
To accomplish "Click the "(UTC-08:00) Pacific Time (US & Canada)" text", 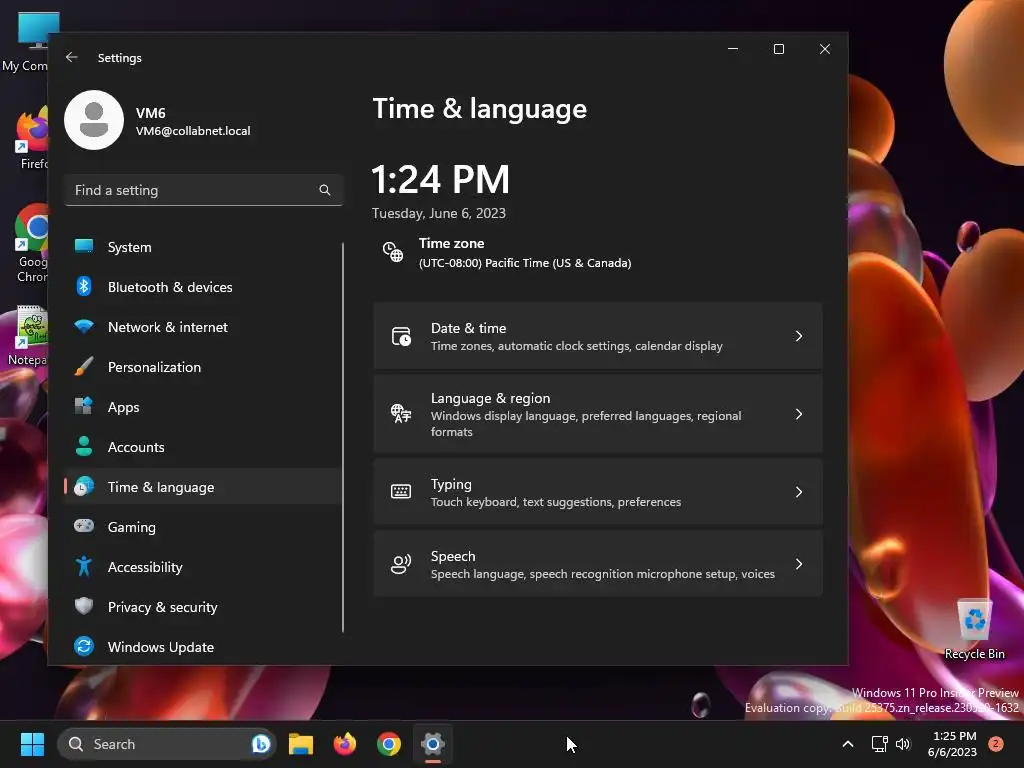I will click(525, 263).
